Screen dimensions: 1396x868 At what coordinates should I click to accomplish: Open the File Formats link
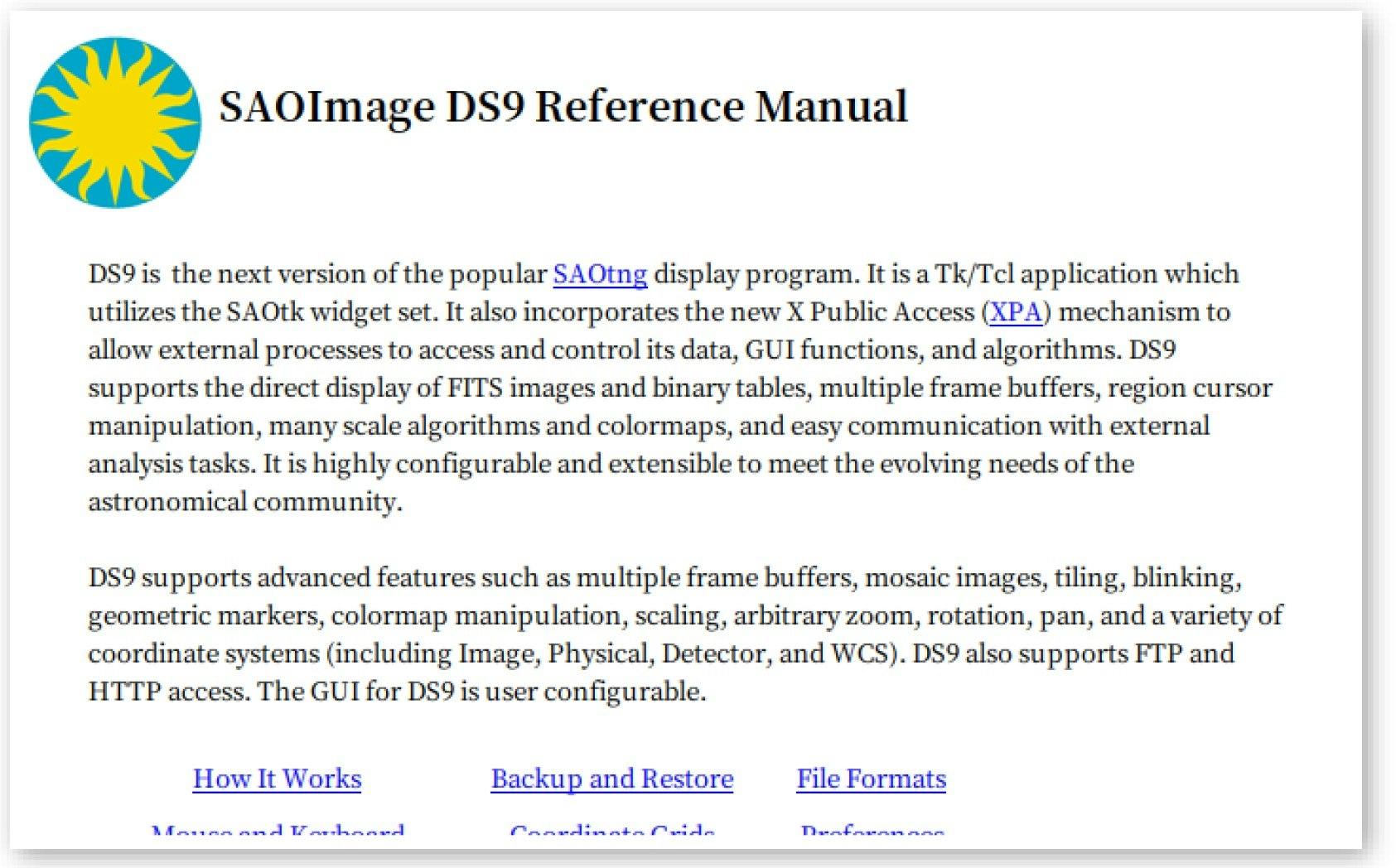point(872,779)
